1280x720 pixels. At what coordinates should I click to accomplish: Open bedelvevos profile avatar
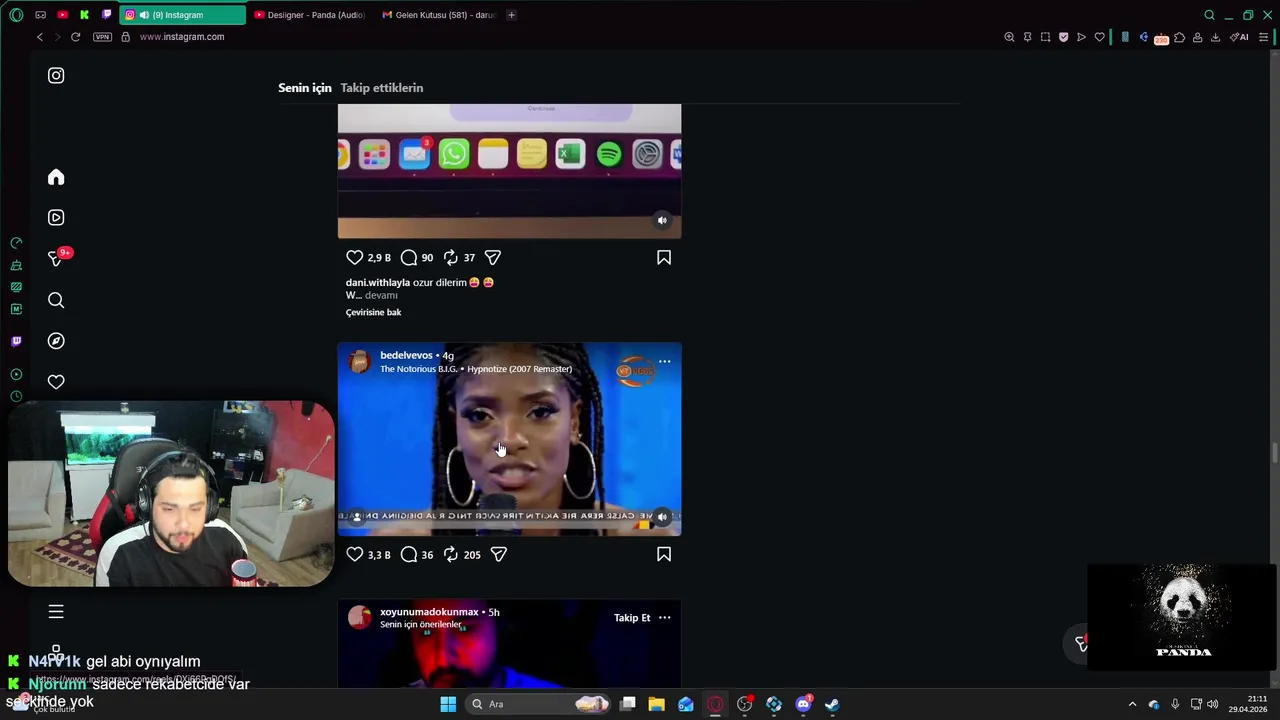[359, 361]
